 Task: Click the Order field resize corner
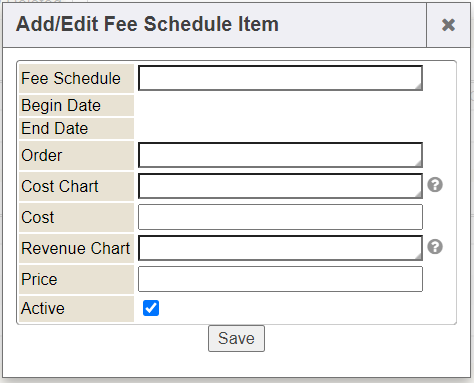(x=419, y=164)
